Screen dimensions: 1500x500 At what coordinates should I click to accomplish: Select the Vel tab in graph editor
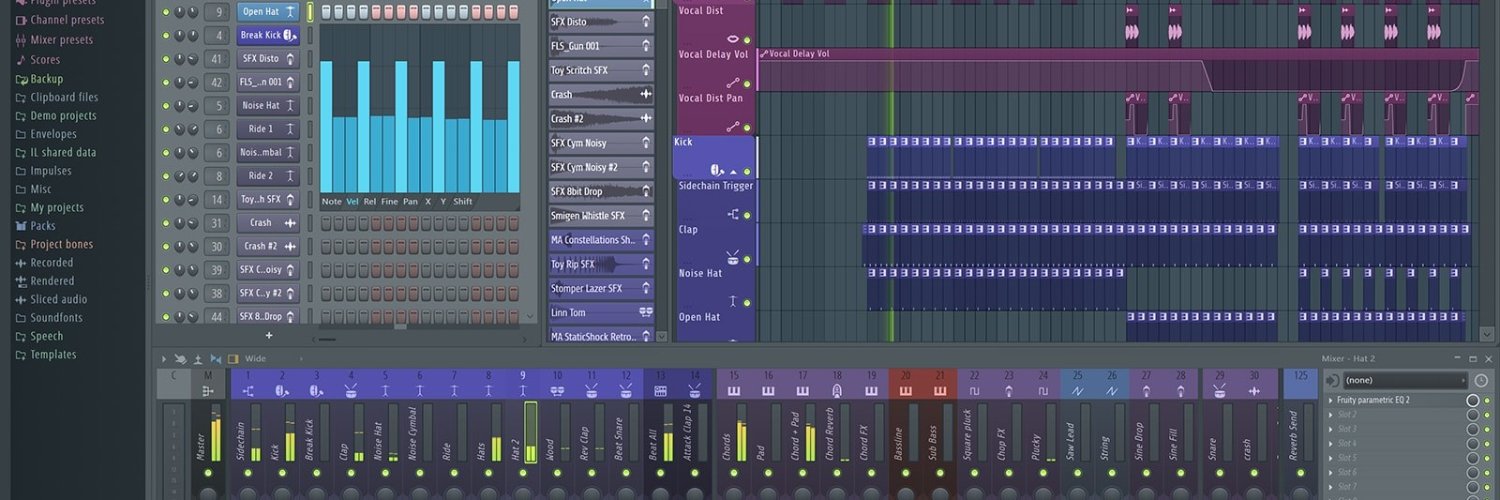[x=352, y=201]
